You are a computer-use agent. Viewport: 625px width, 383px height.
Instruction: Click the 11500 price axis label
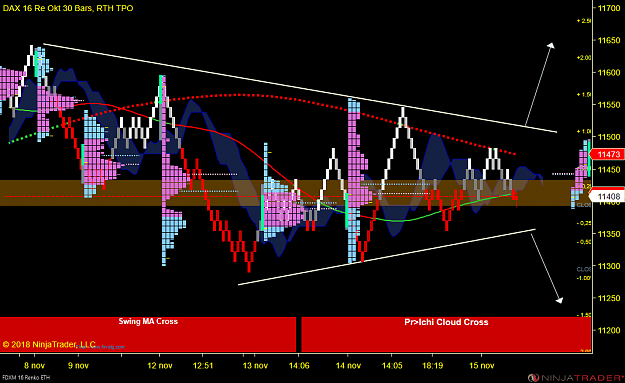(x=609, y=137)
